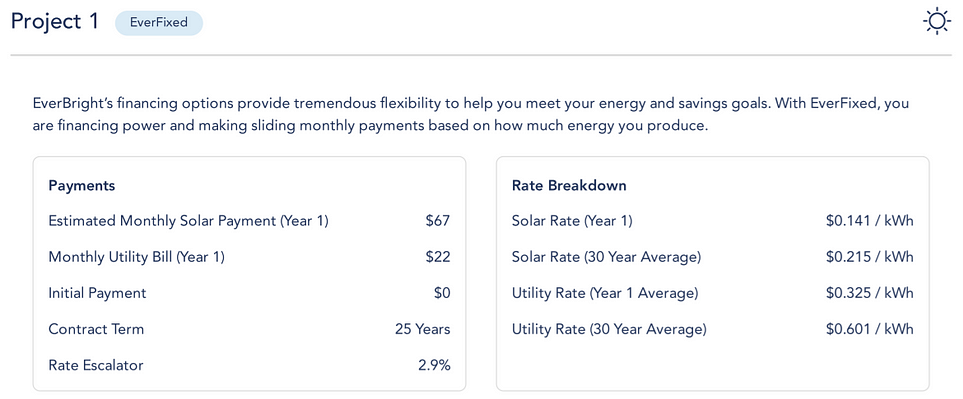This screenshot has height=399, width=963.
Task: Click the $0.141 / kWh value
Action: coord(870,221)
